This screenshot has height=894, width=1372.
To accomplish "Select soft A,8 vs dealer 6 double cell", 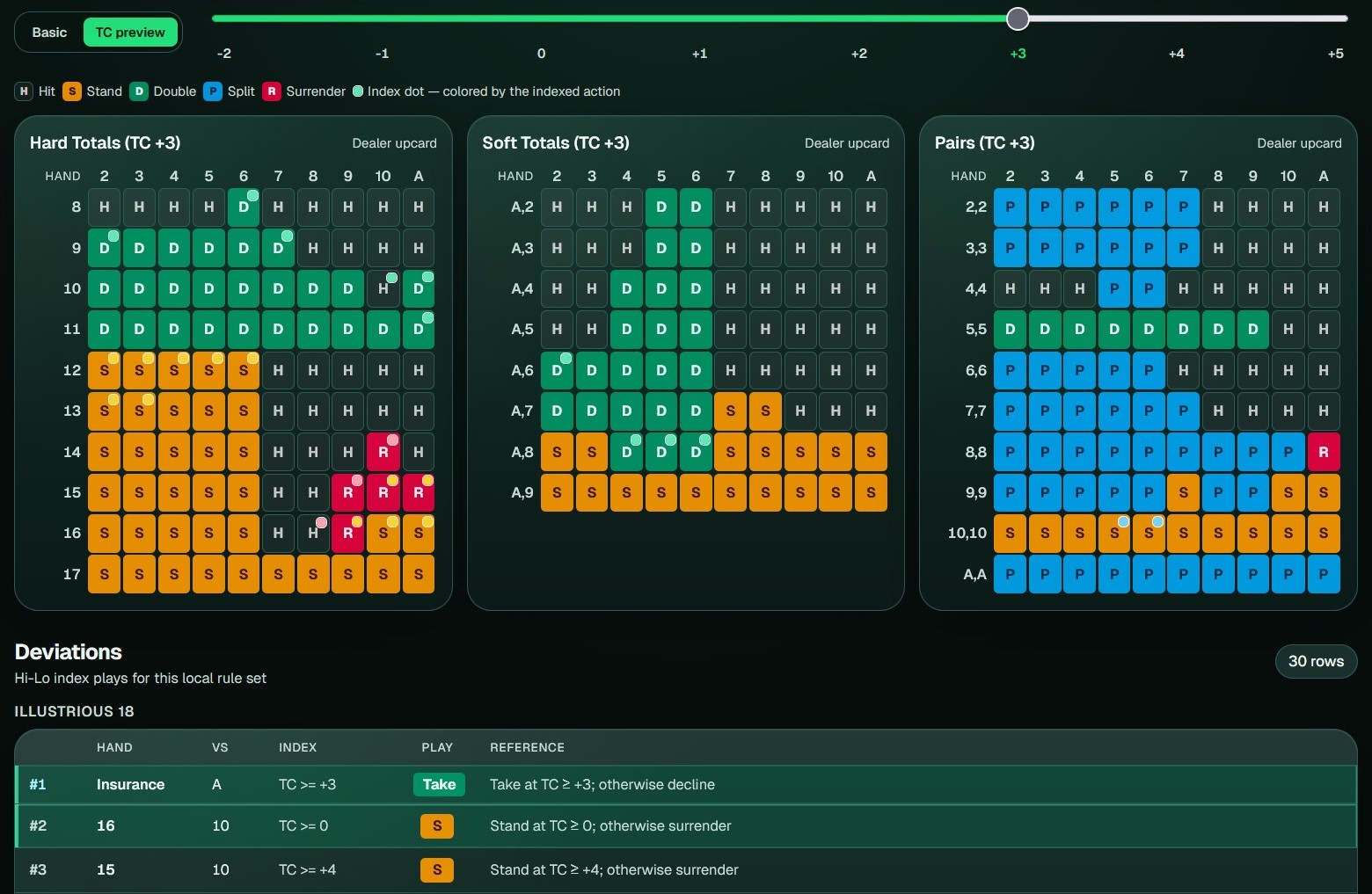I will pyautogui.click(x=696, y=452).
